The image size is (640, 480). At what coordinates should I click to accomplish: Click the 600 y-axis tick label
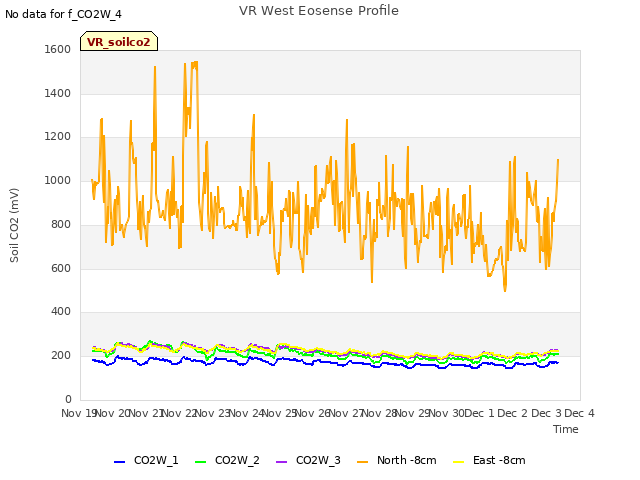point(61,269)
